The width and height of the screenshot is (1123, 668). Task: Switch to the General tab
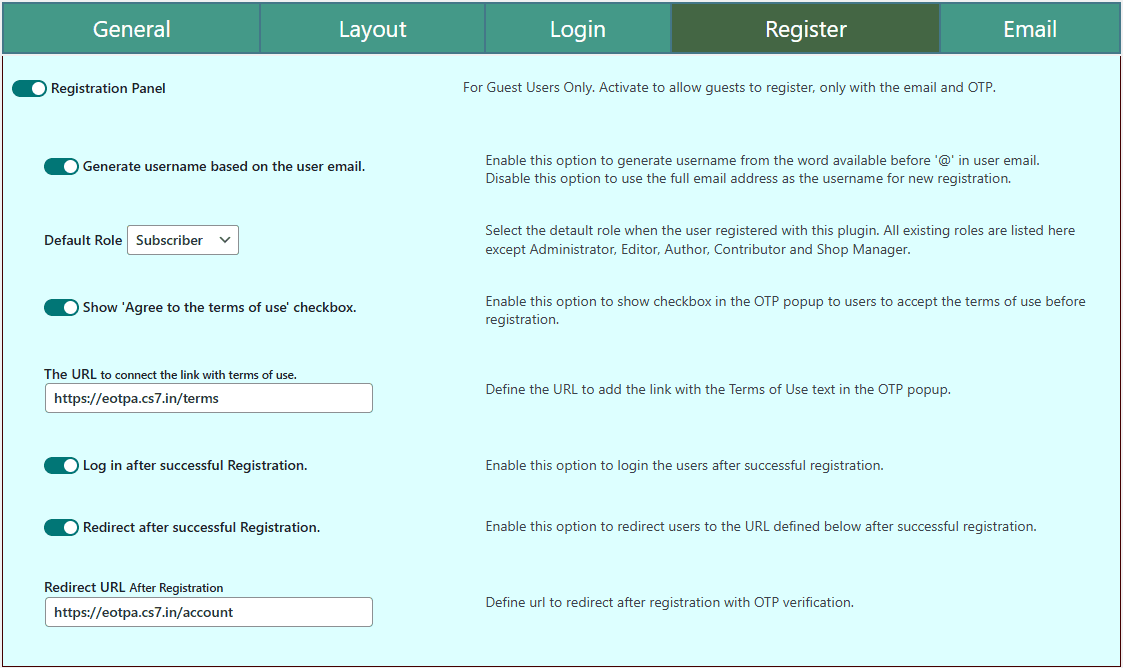point(131,29)
